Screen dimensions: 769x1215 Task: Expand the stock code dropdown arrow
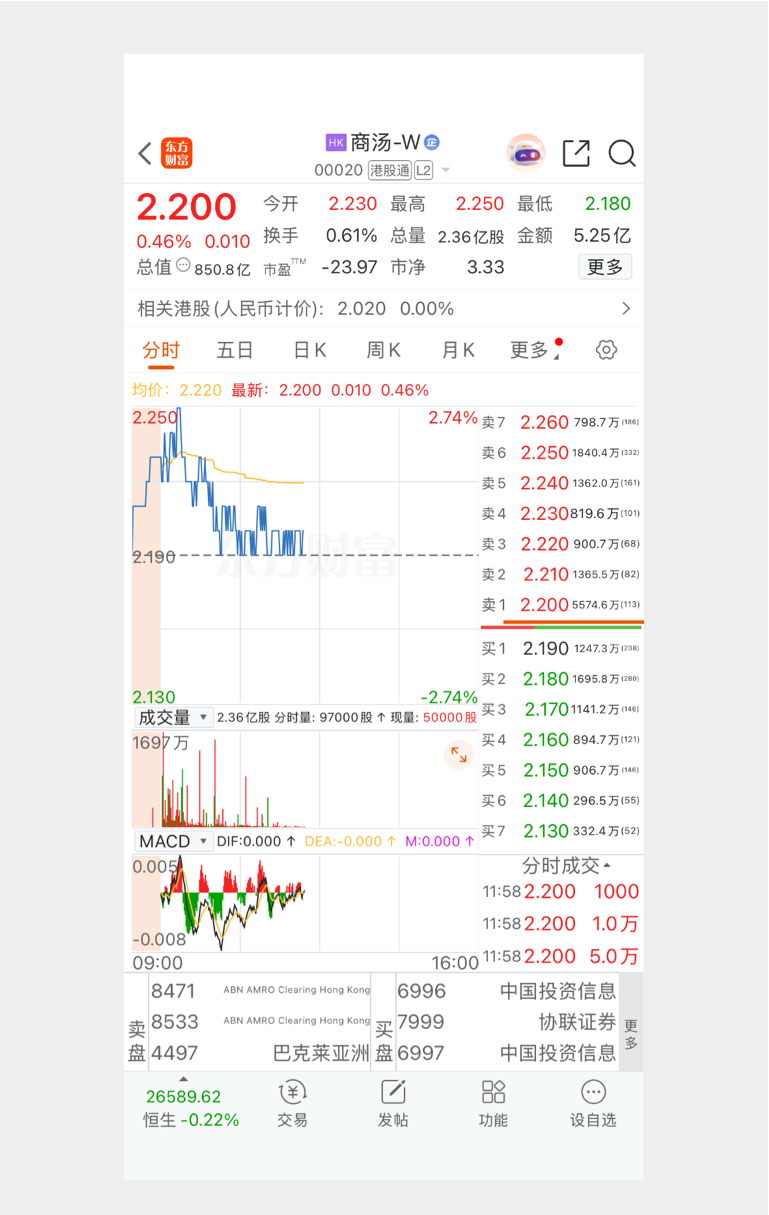[x=446, y=171]
